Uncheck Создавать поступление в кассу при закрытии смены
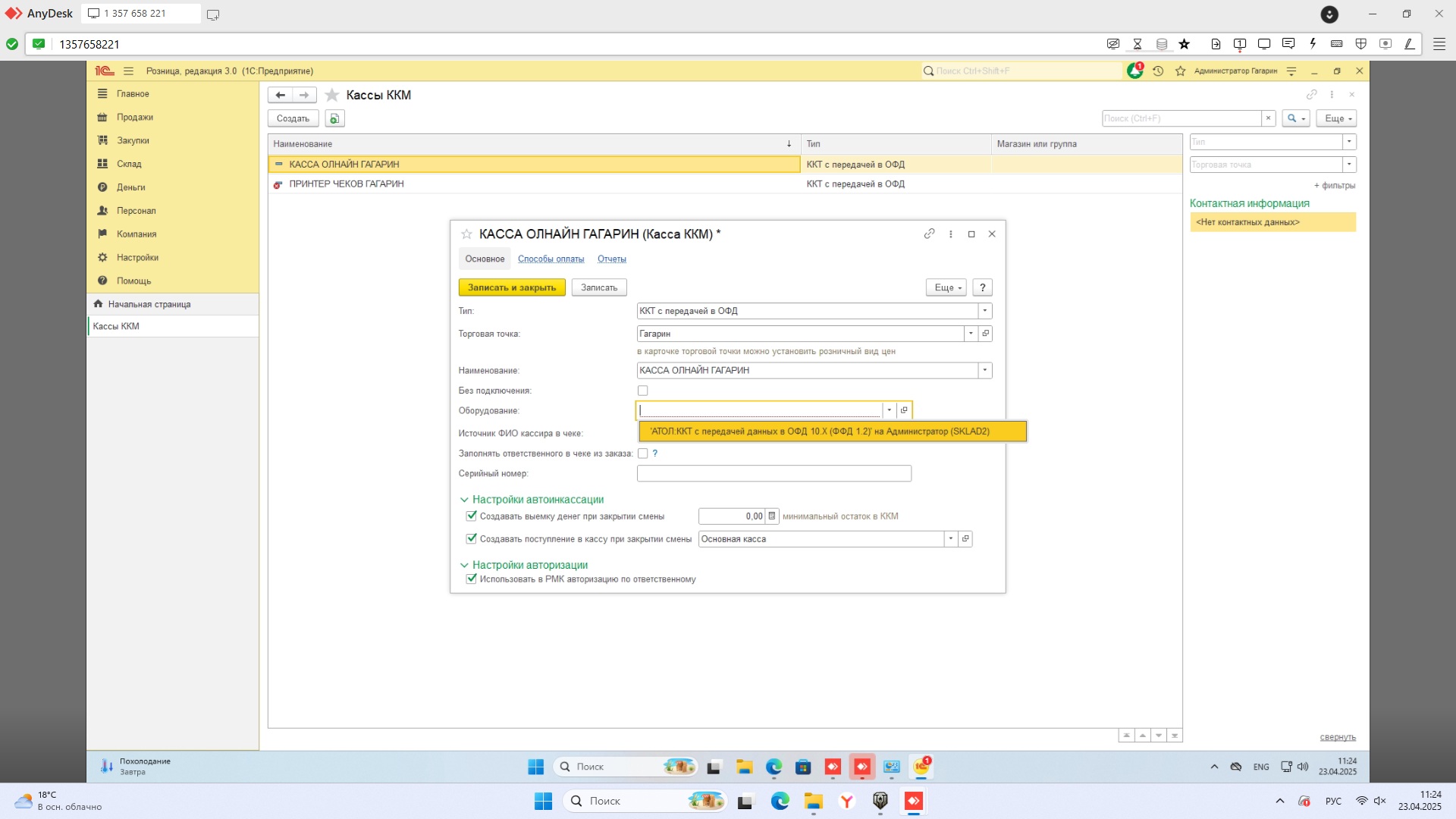Viewport: 1456px width, 819px height. [471, 539]
